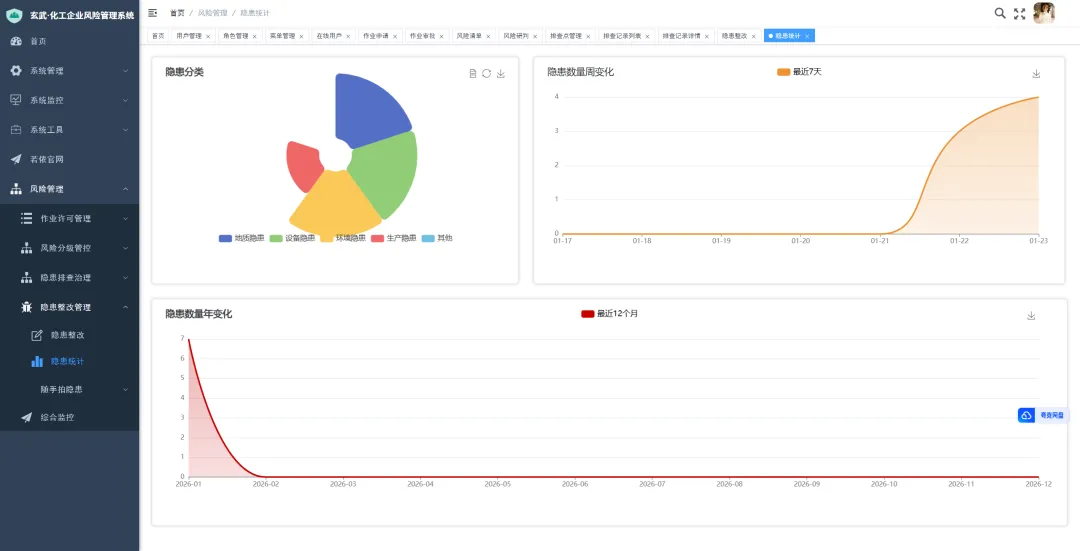This screenshot has height=551, width=1080.
Task: Click 首页 in the breadcrumb
Action: coord(177,13)
